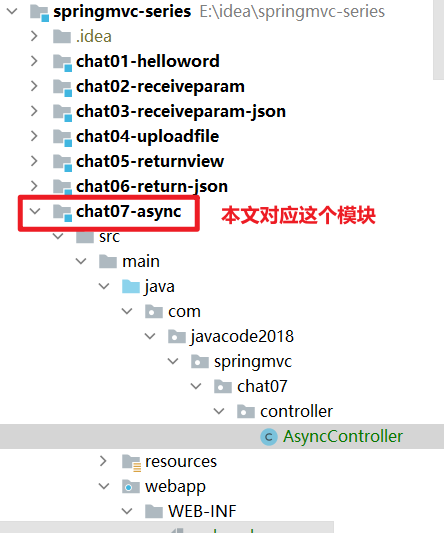Image resolution: width=444 pixels, height=535 pixels.
Task: Select the AsyncController class file
Action: tap(343, 436)
